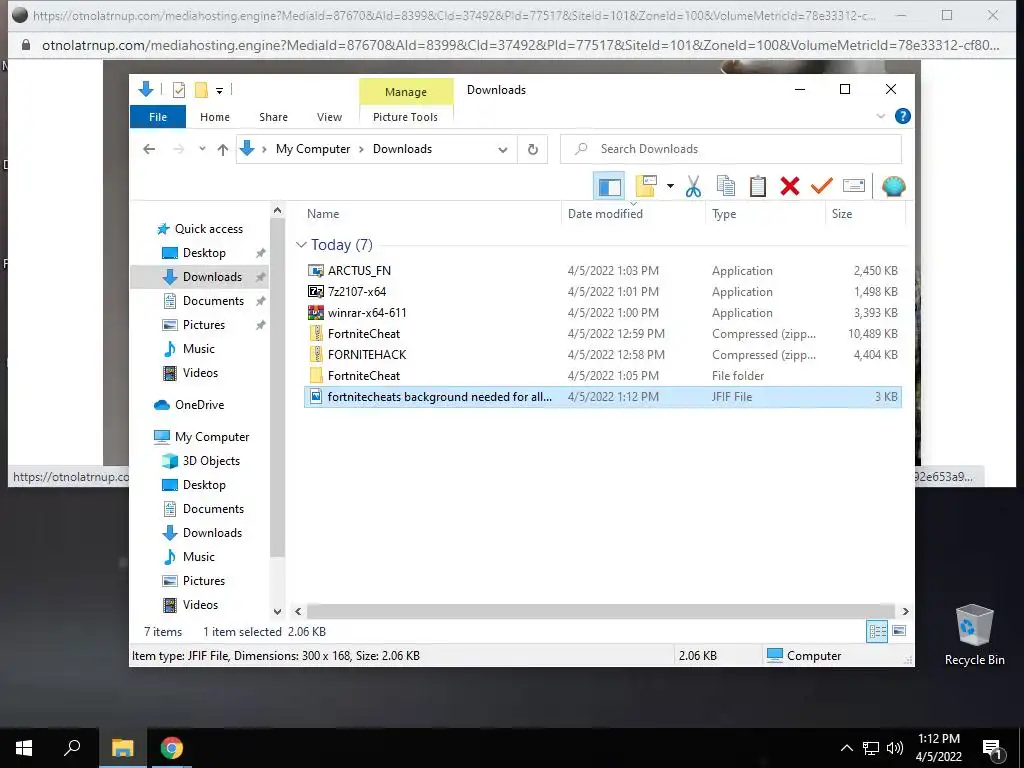Go back with the left arrow button
This screenshot has width=1024, height=768.
(x=149, y=149)
